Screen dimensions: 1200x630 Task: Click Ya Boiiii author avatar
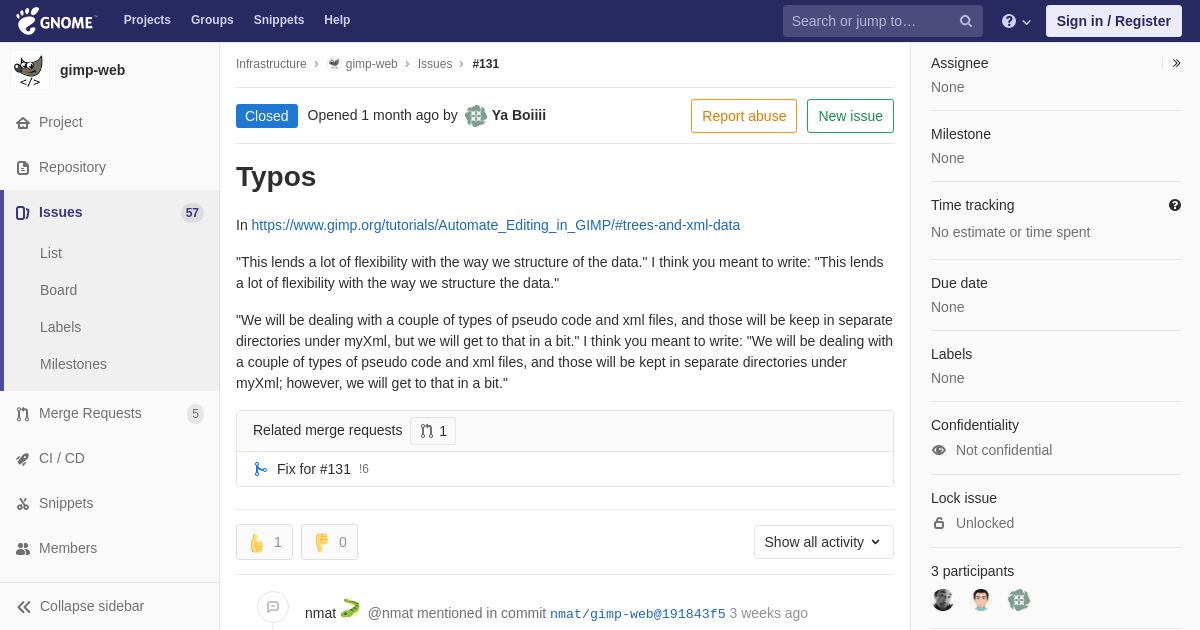point(476,116)
